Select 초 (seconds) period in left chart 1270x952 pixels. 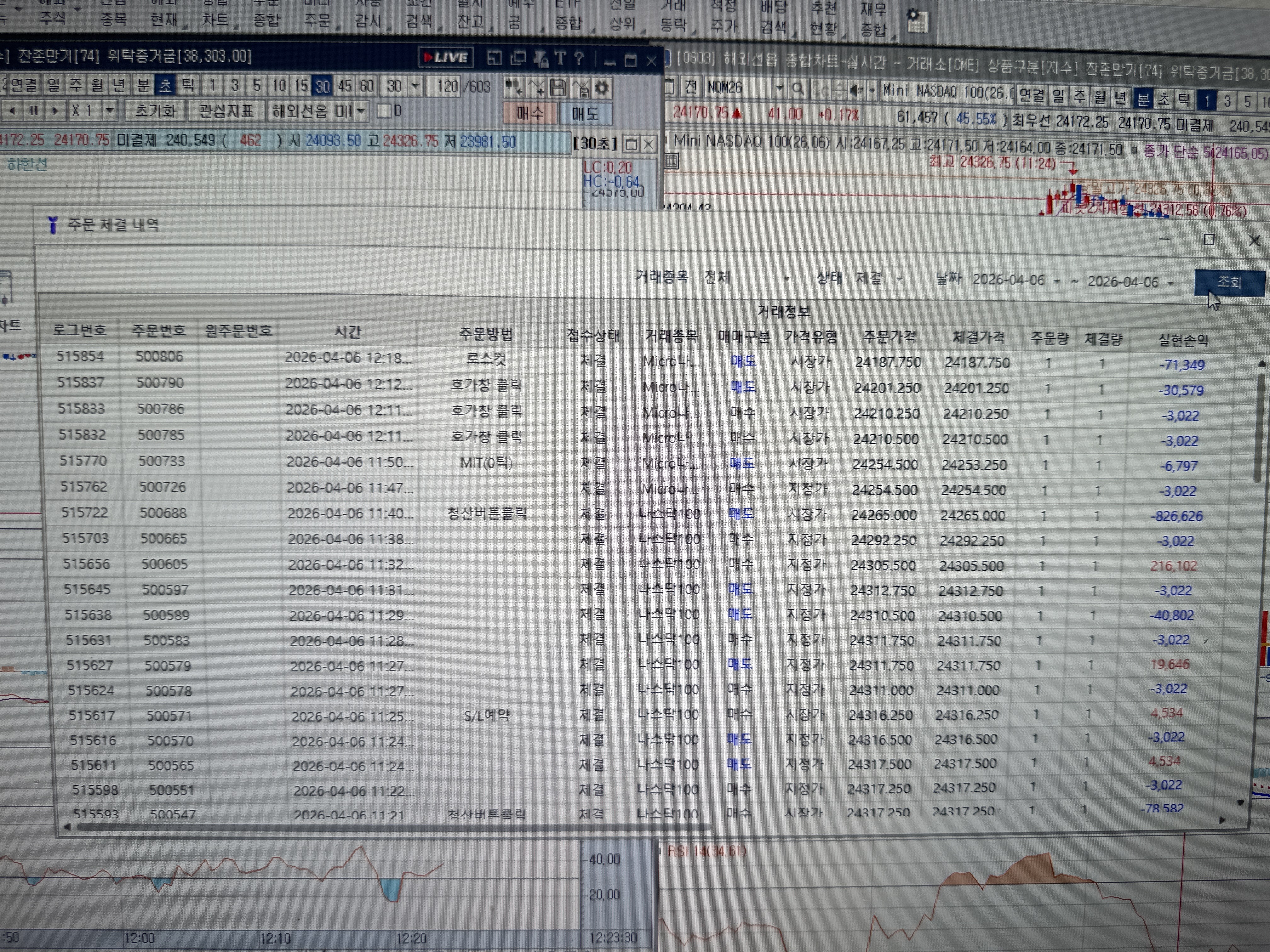pyautogui.click(x=165, y=86)
